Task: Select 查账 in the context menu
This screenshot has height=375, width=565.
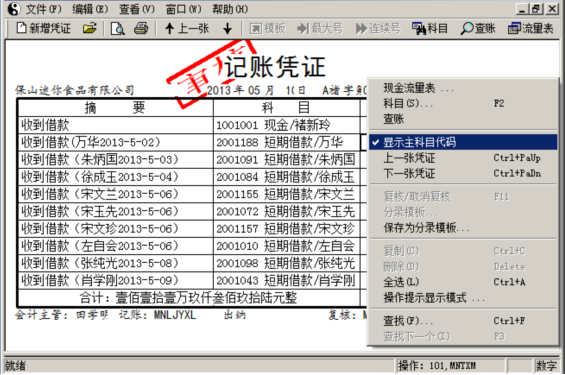Action: click(x=463, y=119)
